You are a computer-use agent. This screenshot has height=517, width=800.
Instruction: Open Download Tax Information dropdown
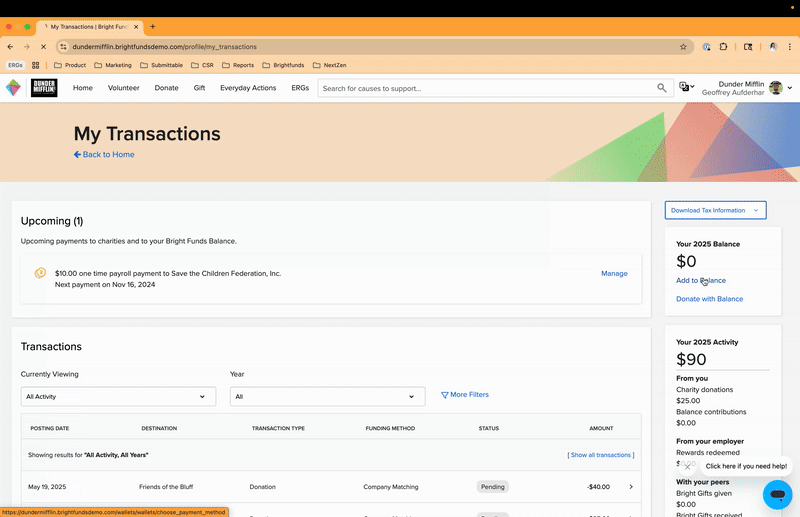click(715, 210)
